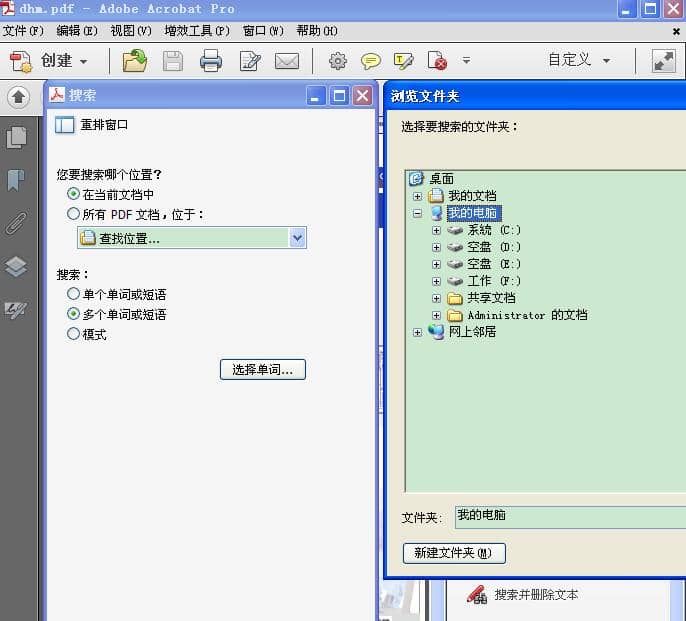Click the Folder (文件夹) input field
The height and width of the screenshot is (621, 686).
click(570, 517)
